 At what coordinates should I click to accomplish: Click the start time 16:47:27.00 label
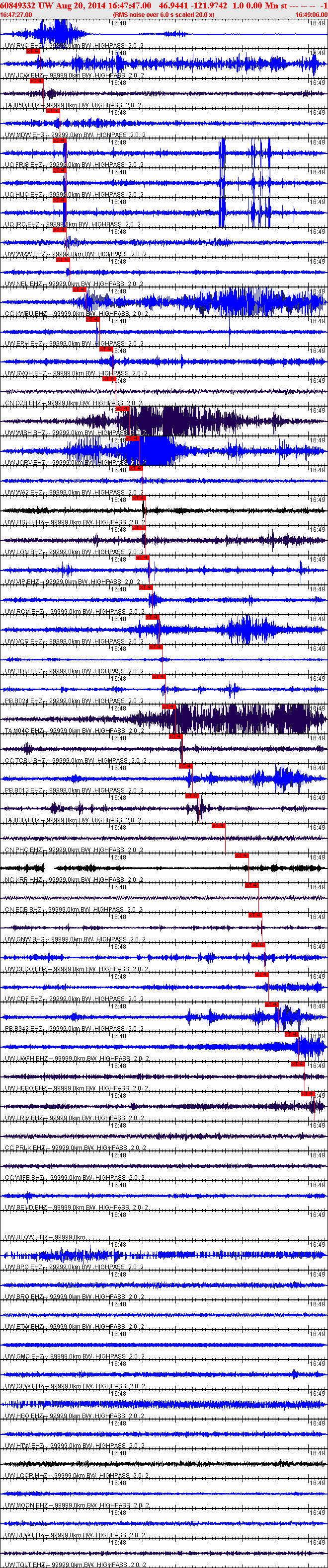click(x=16, y=14)
